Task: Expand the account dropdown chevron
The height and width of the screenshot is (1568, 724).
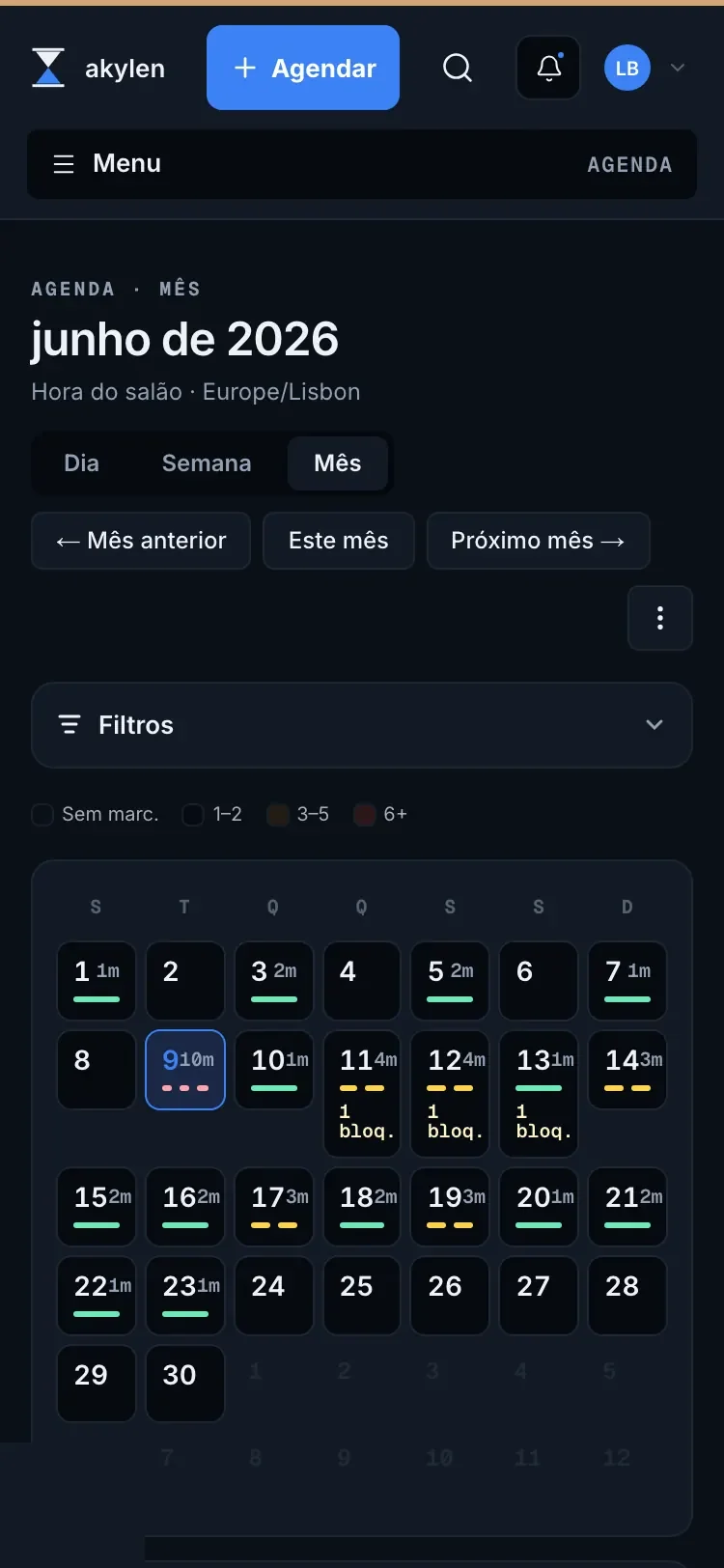Action: click(678, 68)
